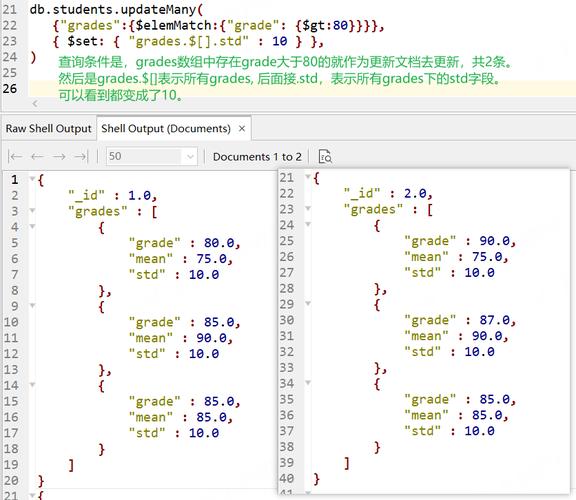Click '"mean" : 75.0' on line 6

(x=181, y=259)
